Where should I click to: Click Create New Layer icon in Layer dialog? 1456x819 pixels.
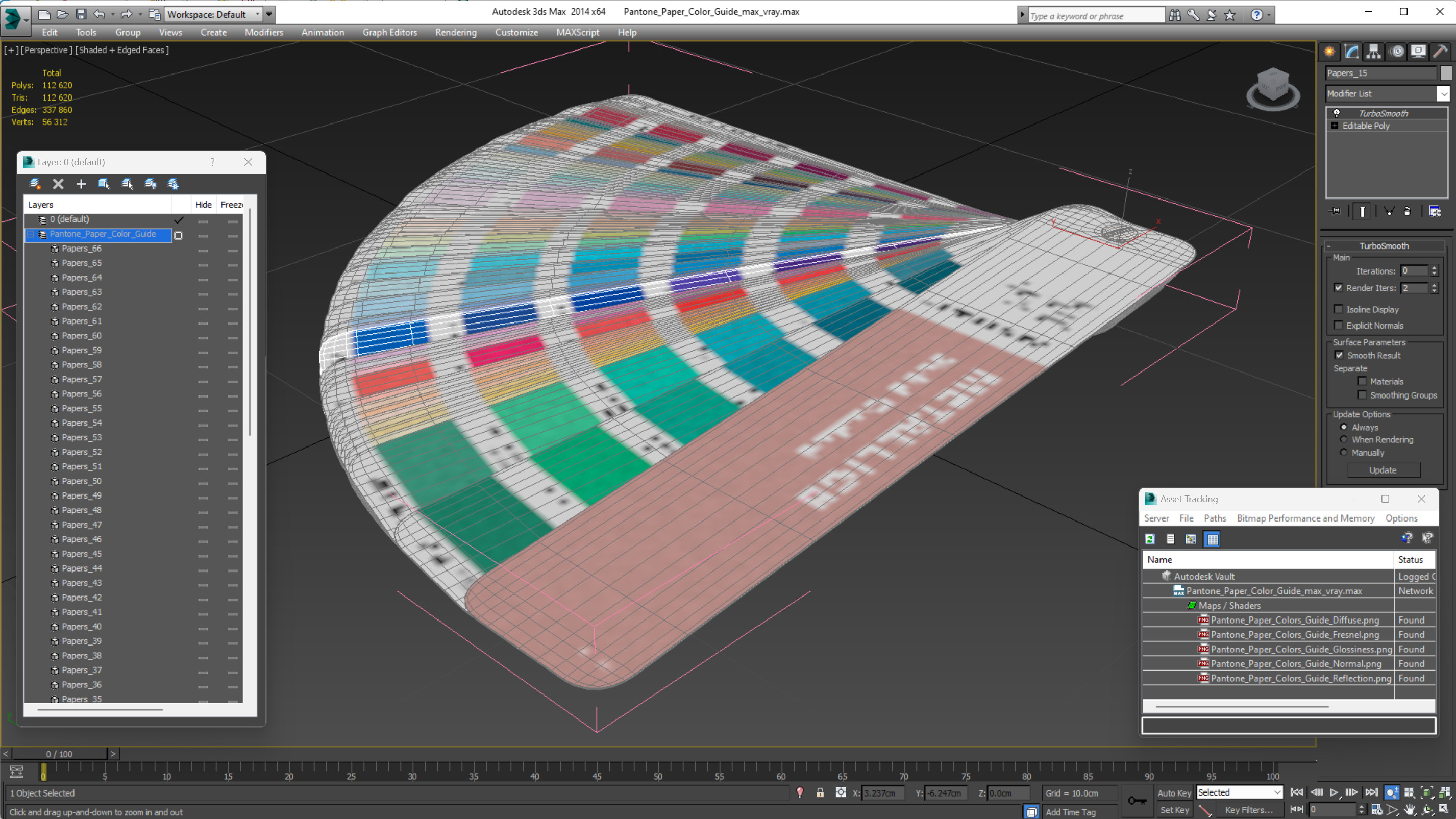coord(35,184)
